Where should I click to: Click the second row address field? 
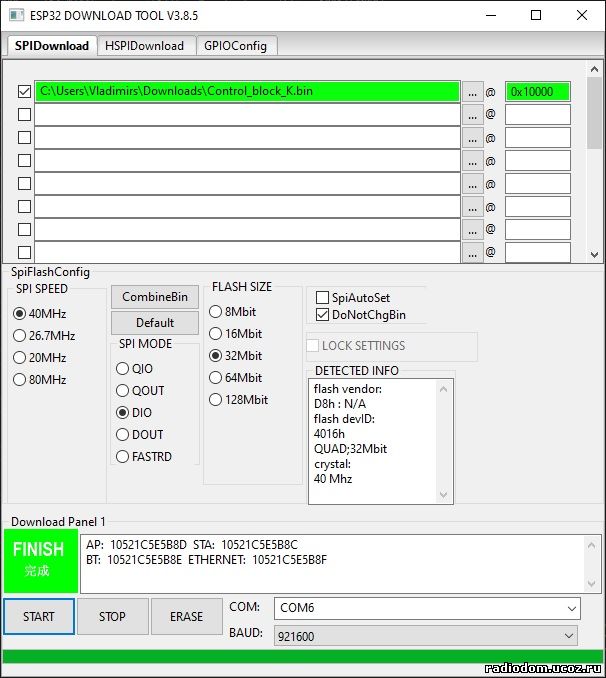tap(538, 115)
